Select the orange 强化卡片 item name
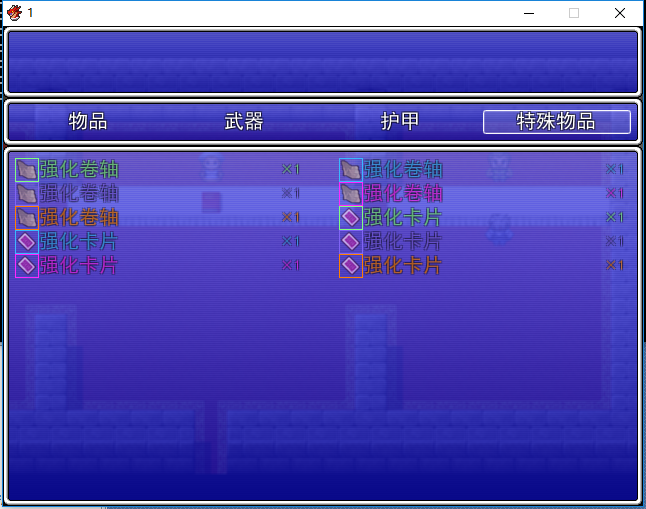The height and width of the screenshot is (509, 646). (x=403, y=266)
